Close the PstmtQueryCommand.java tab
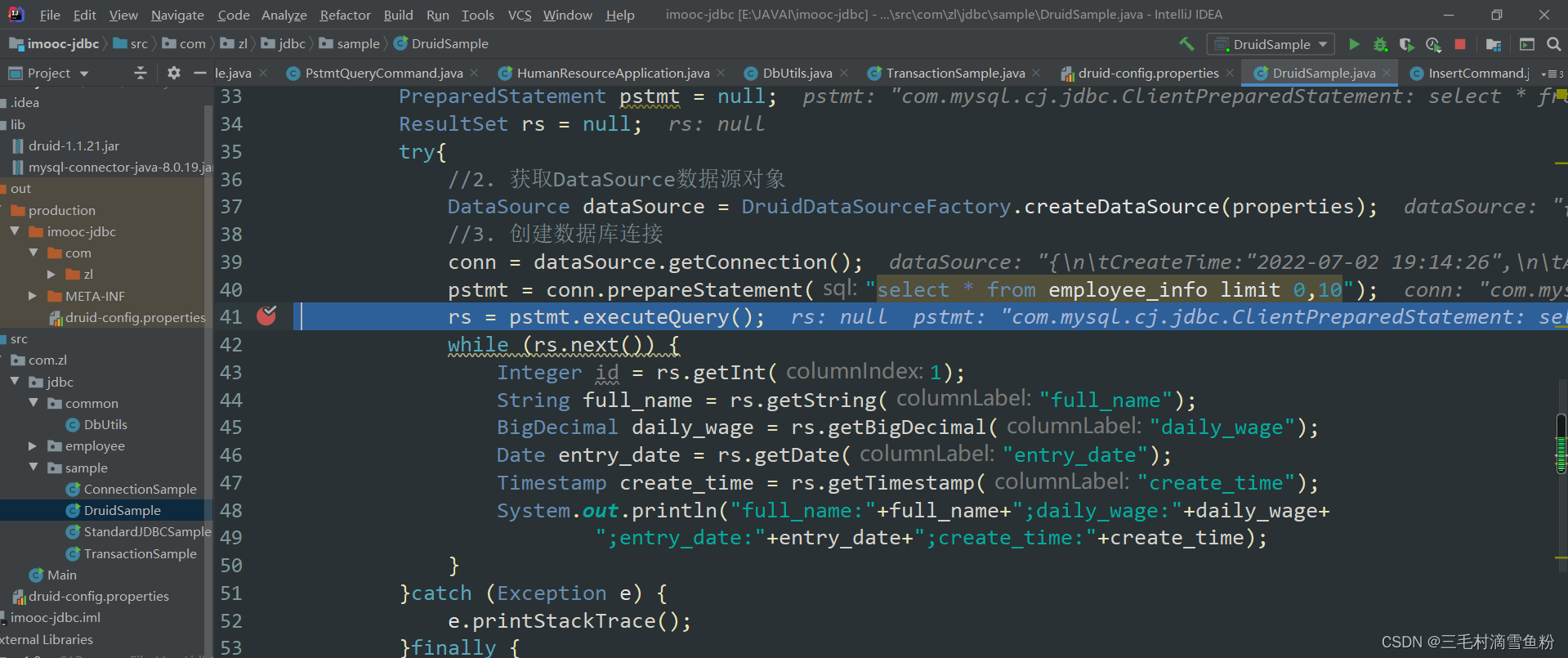Viewport: 1568px width, 658px height. (474, 73)
